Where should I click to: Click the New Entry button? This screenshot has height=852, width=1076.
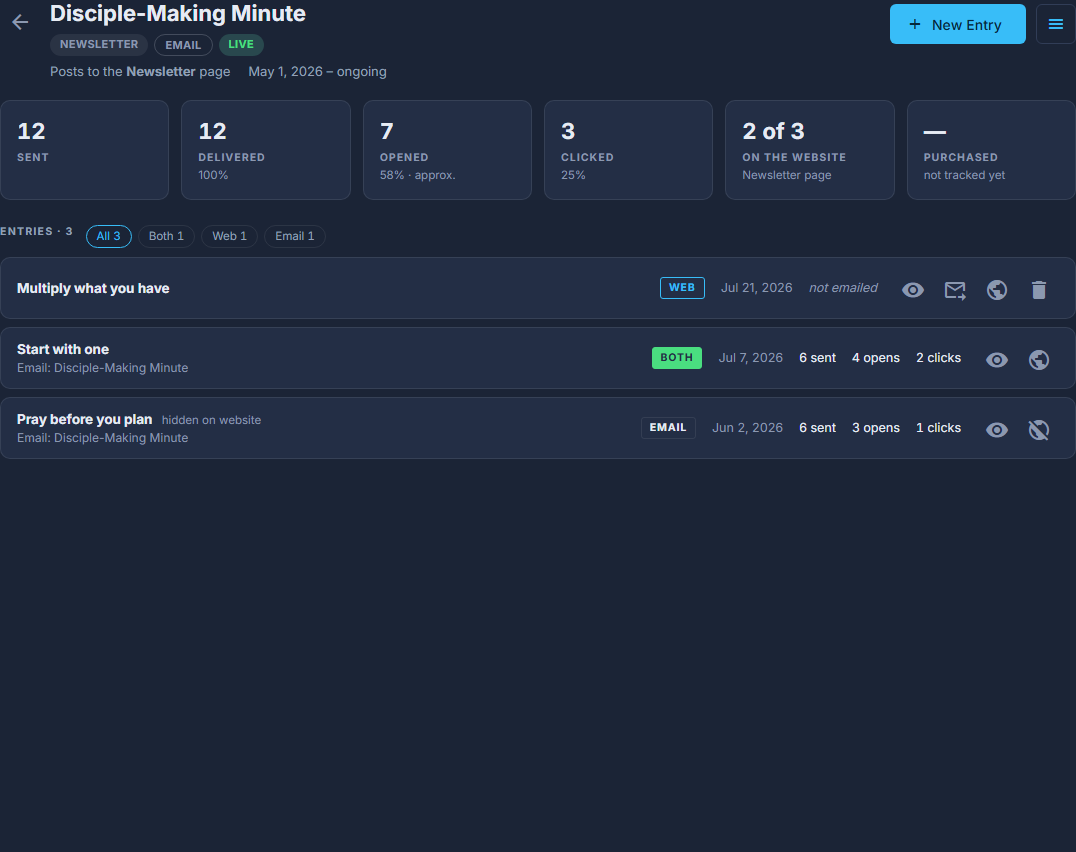(957, 25)
